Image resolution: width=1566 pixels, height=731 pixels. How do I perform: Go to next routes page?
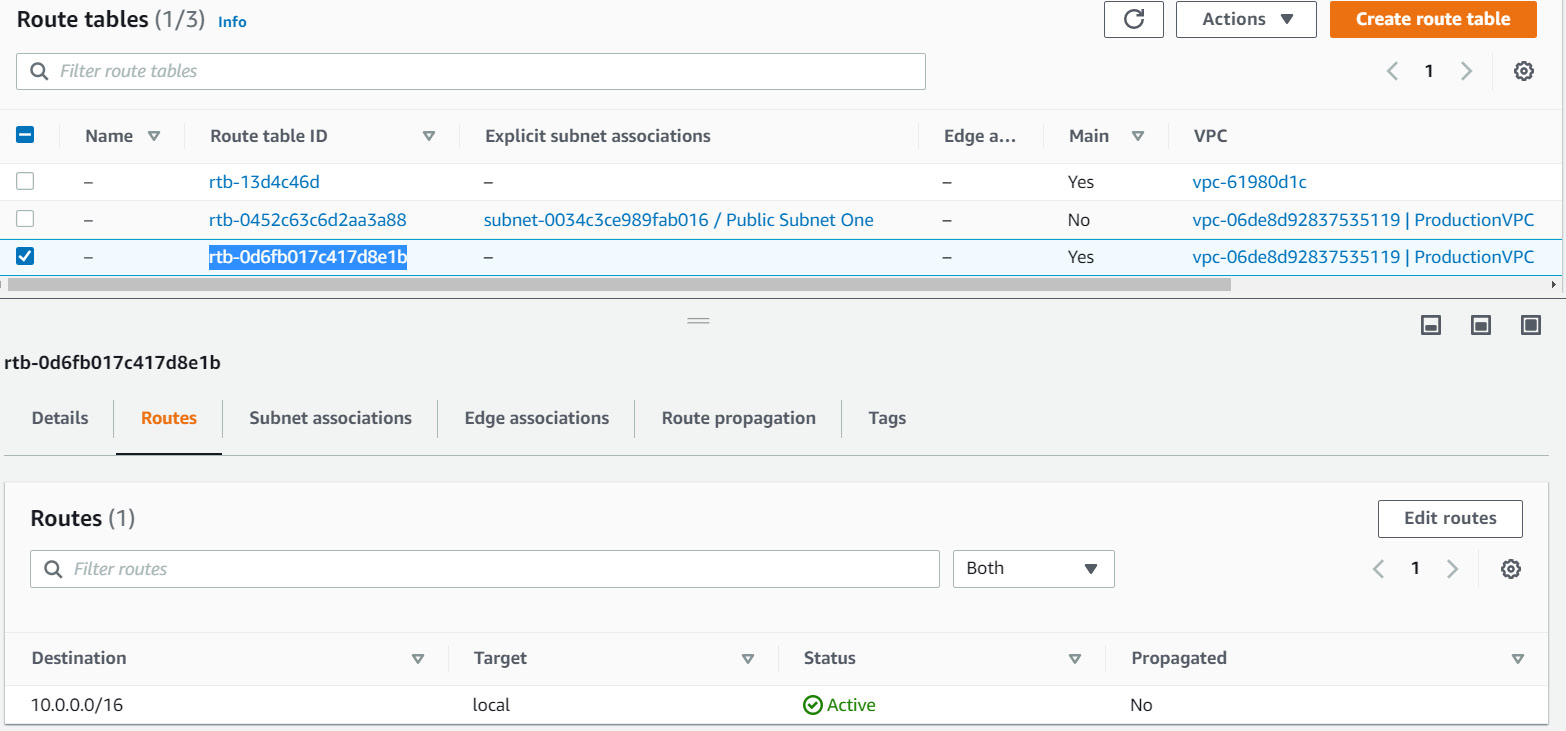pos(1452,569)
